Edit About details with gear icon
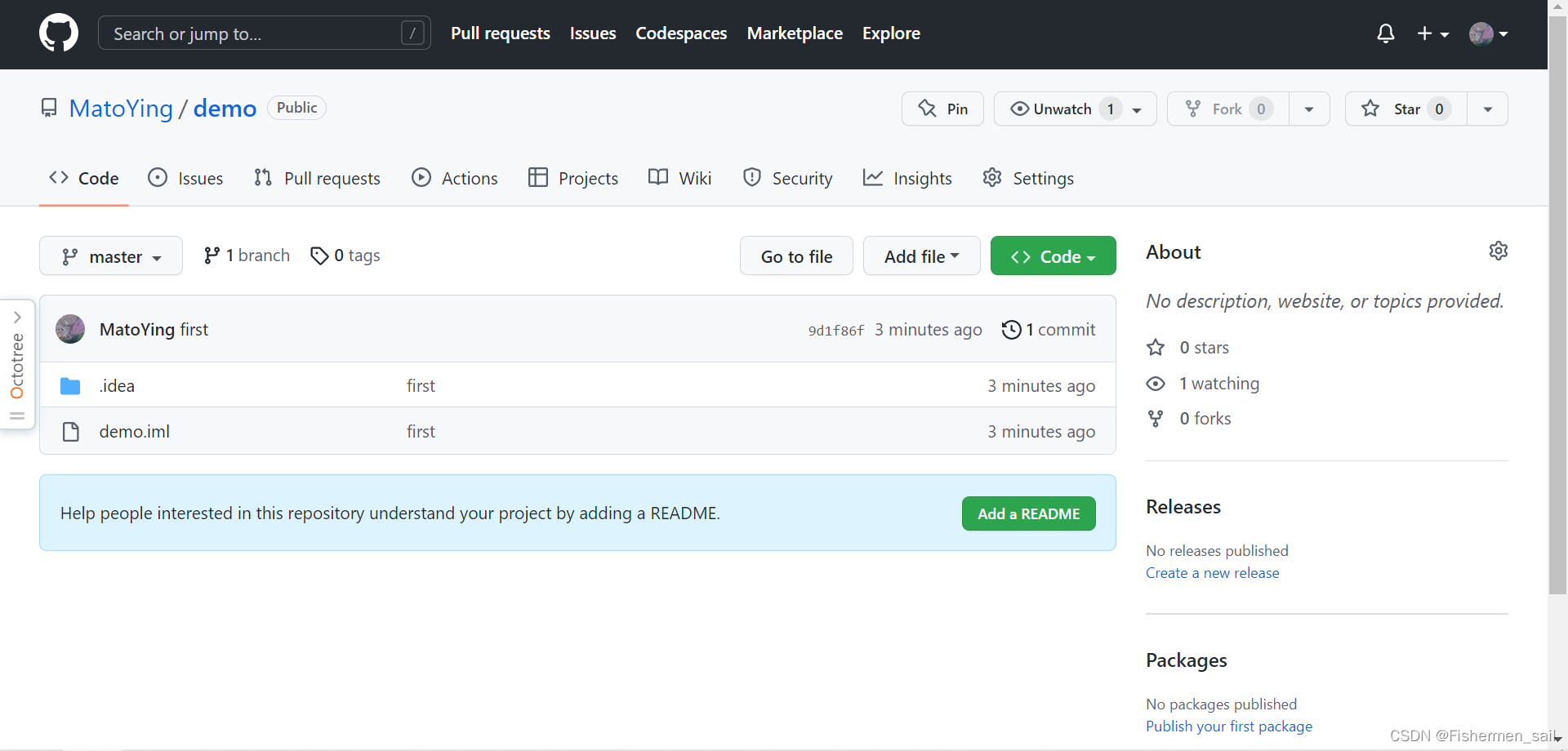The image size is (1568, 751). (x=1498, y=251)
